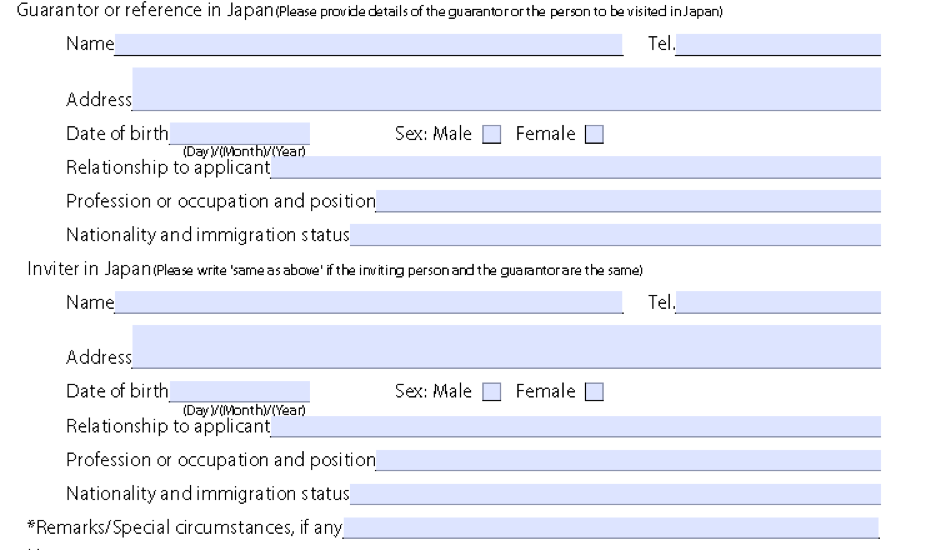Screen dimensions: 936x550
Task: Check the Guarantor Male checkbox
Action: tap(491, 134)
